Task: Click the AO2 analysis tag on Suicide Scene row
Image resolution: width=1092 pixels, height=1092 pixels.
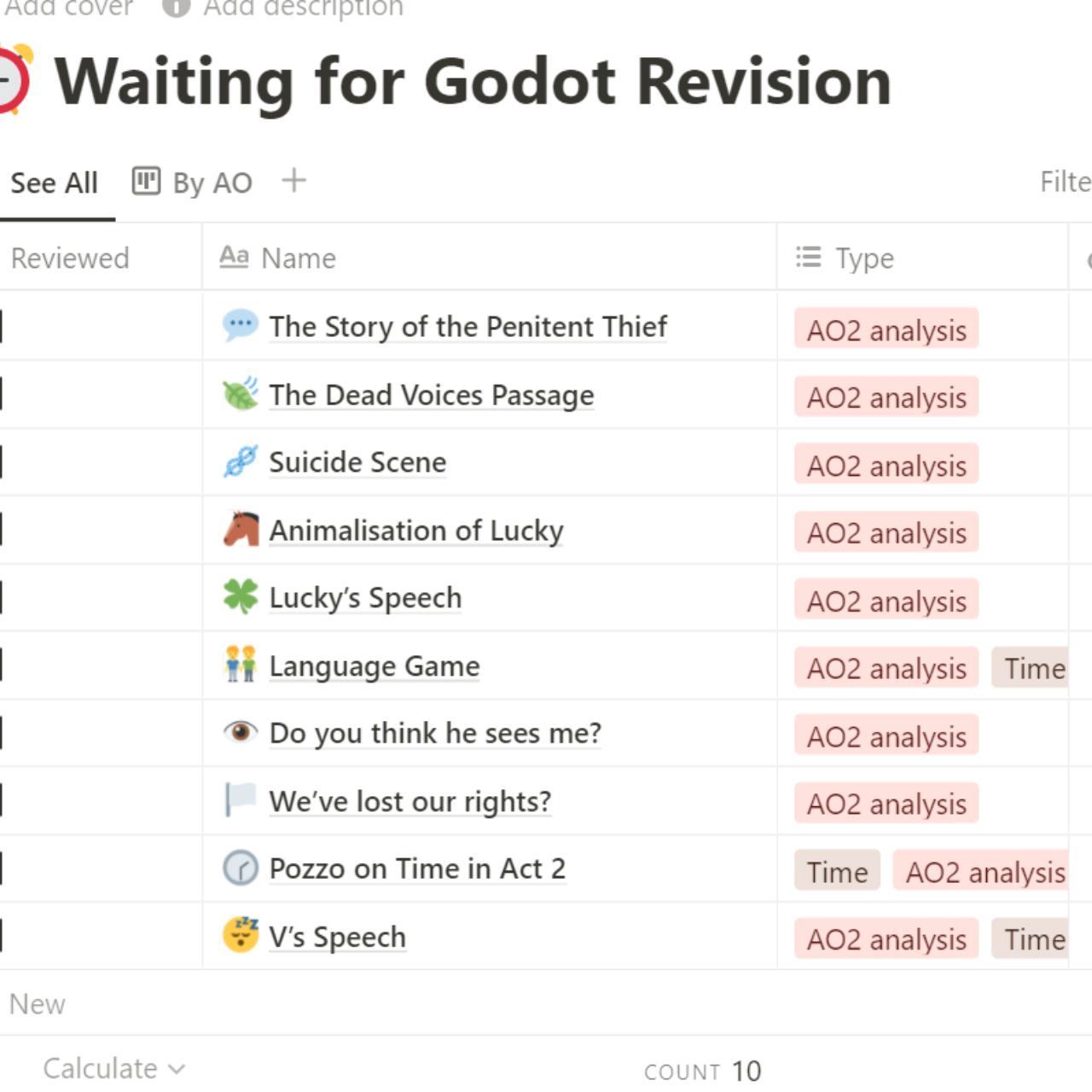Action: pyautogui.click(x=886, y=466)
